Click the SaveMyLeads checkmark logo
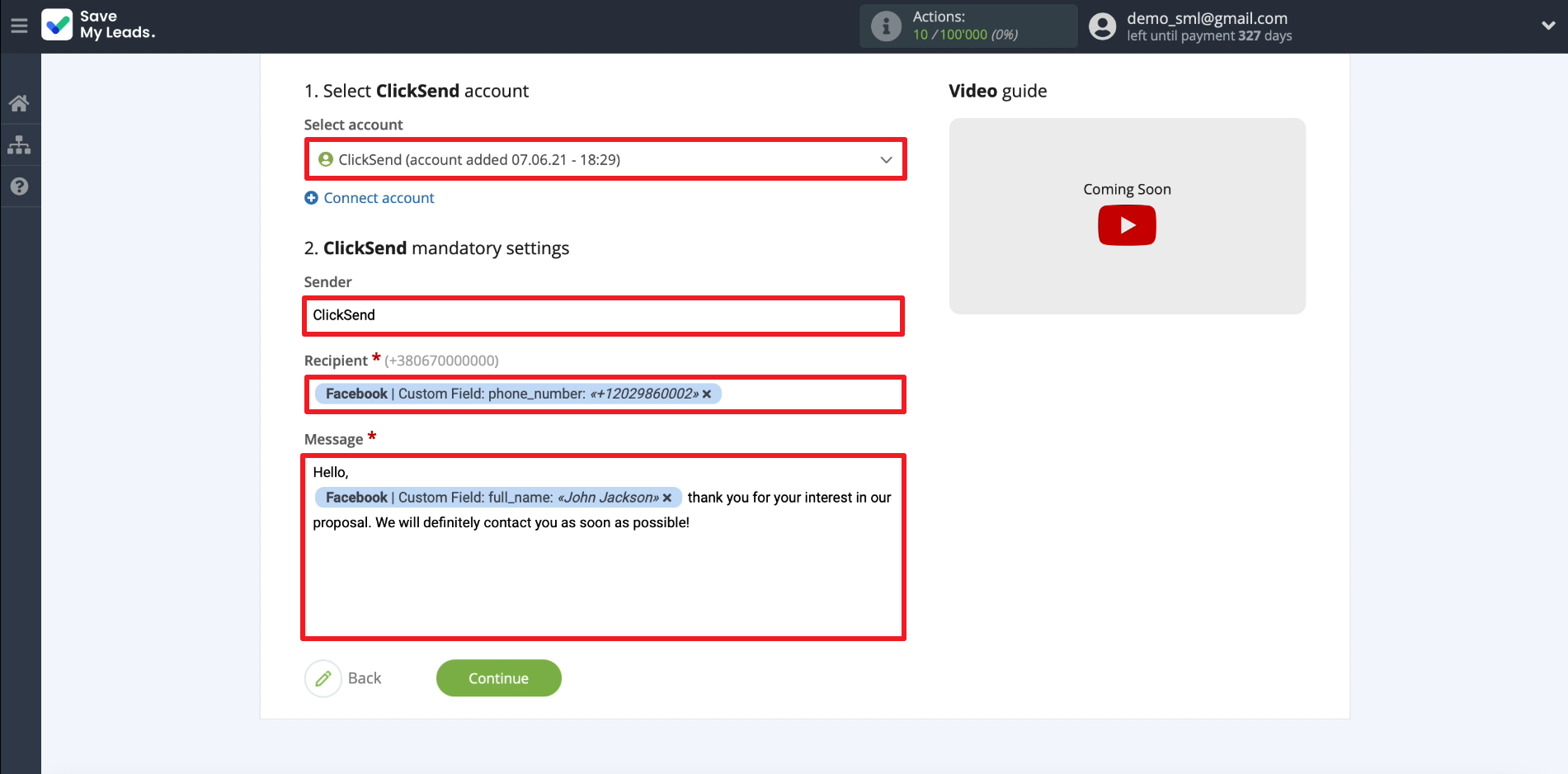Image resolution: width=1568 pixels, height=774 pixels. pyautogui.click(x=57, y=25)
